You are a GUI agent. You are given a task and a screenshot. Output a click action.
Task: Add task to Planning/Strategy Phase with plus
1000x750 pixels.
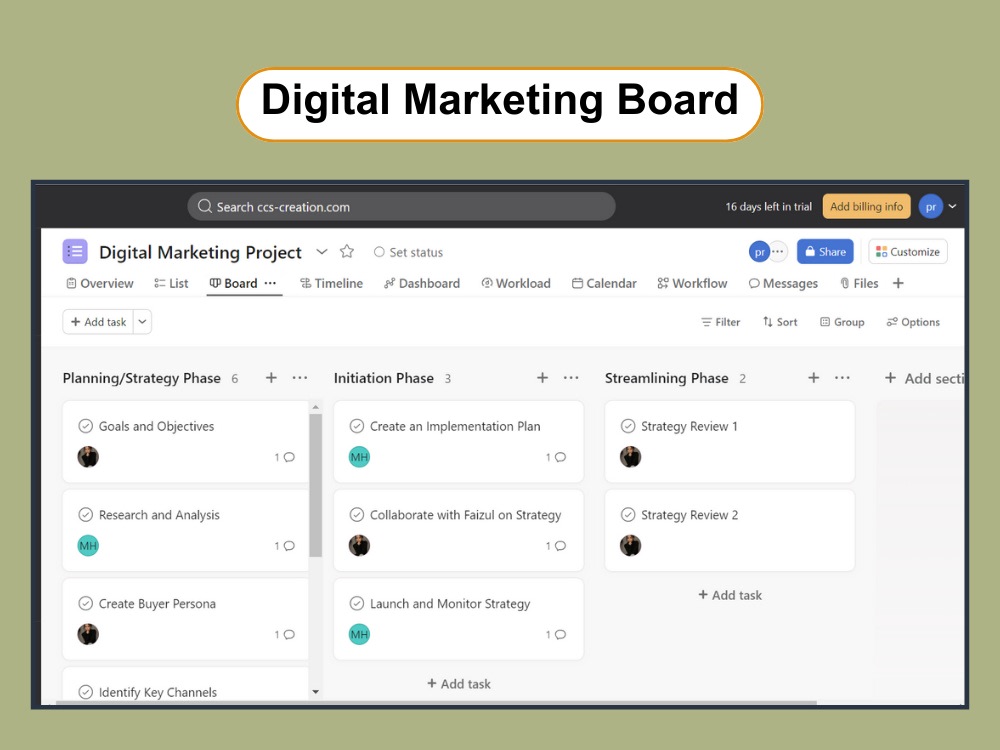click(x=271, y=378)
